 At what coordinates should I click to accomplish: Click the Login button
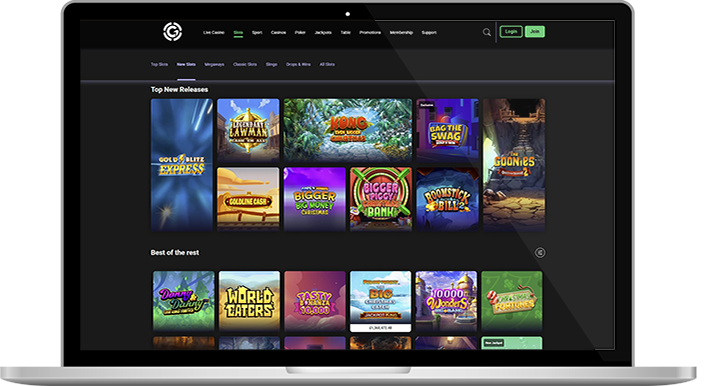(511, 32)
